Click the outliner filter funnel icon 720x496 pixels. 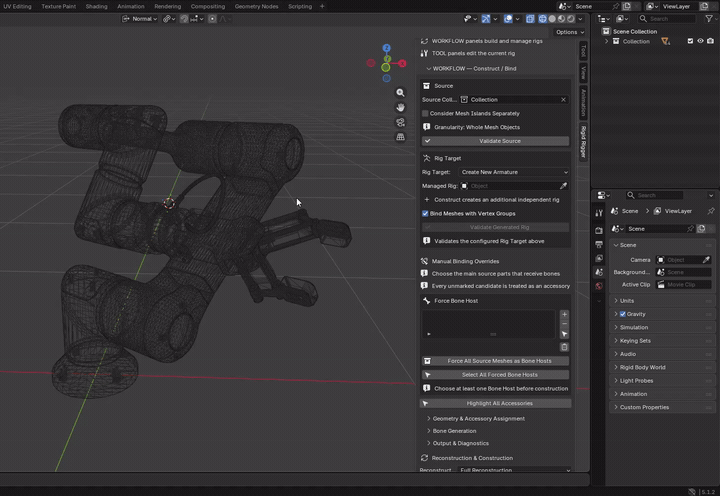click(709, 19)
